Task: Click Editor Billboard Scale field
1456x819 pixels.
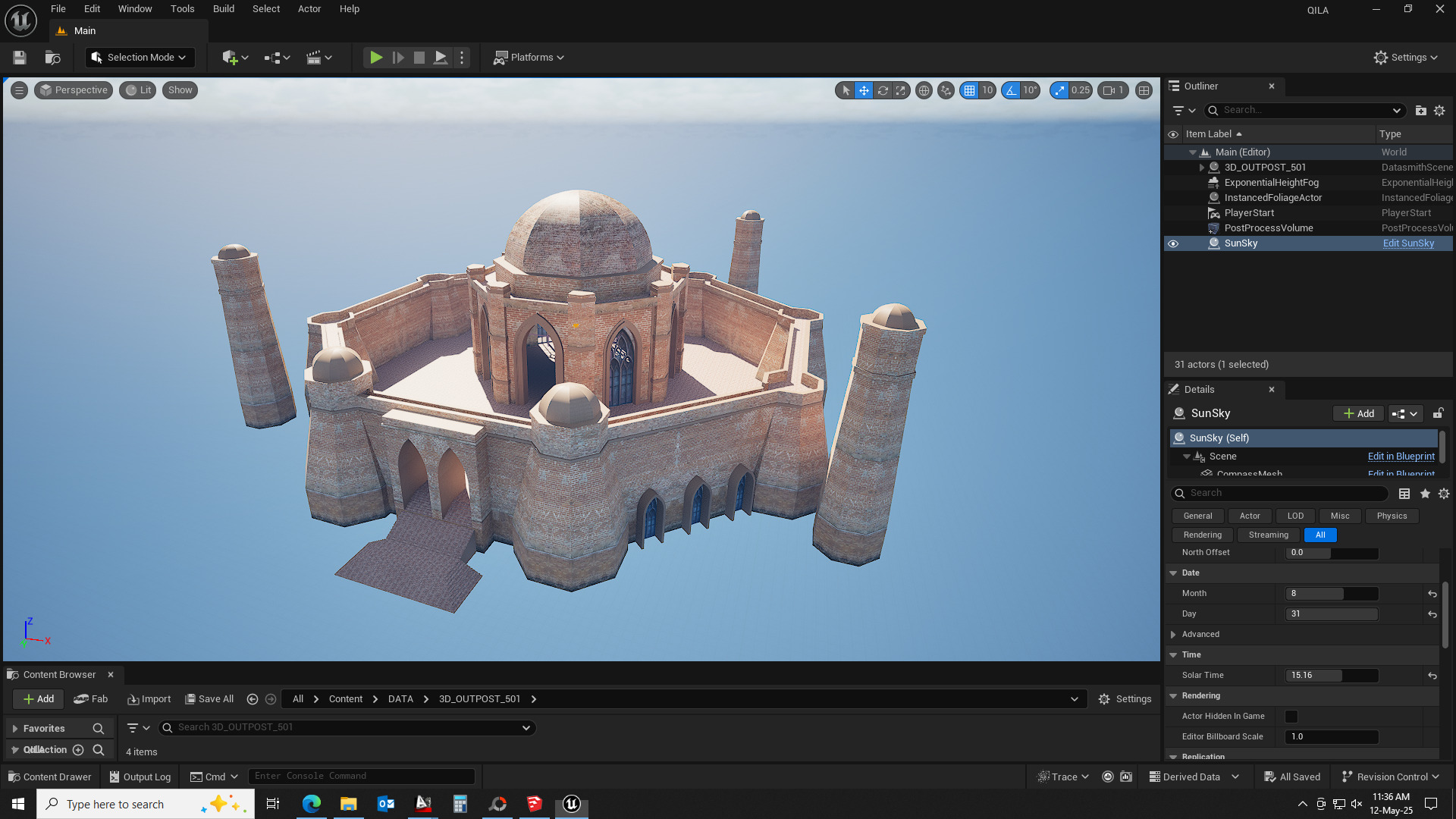Action: pyautogui.click(x=1332, y=737)
